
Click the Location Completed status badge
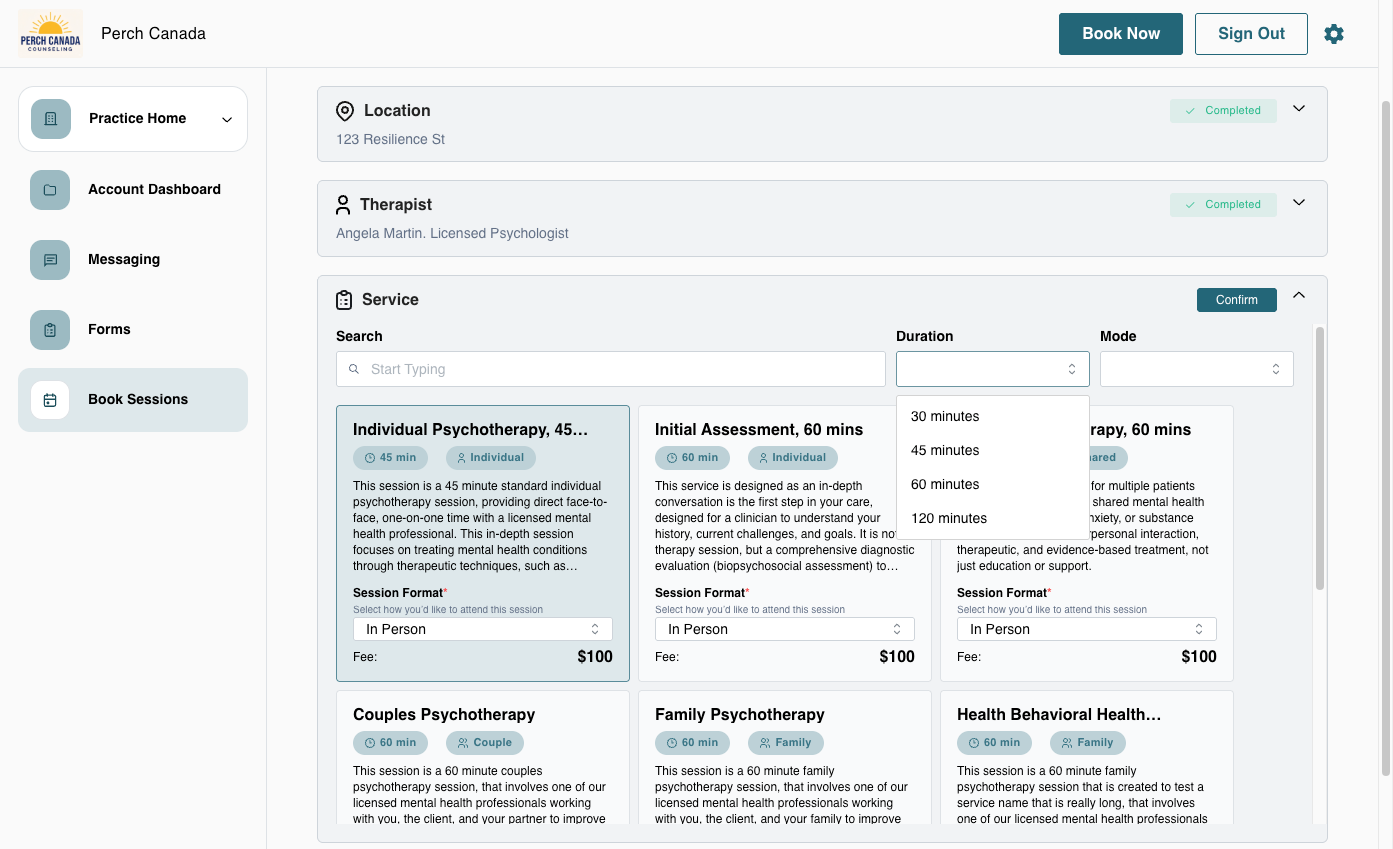[x=1223, y=111]
